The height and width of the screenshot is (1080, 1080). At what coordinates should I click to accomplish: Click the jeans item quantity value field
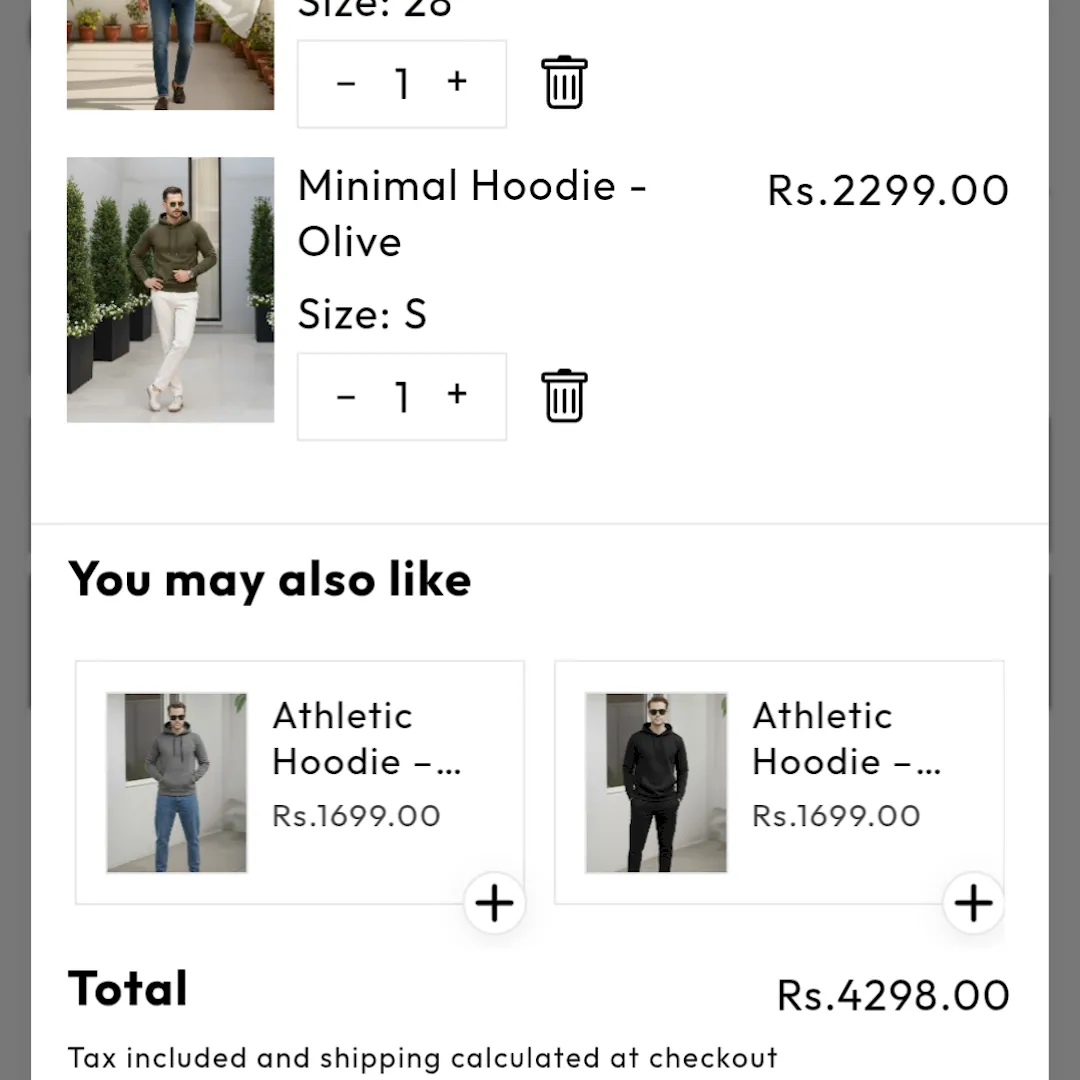point(402,84)
